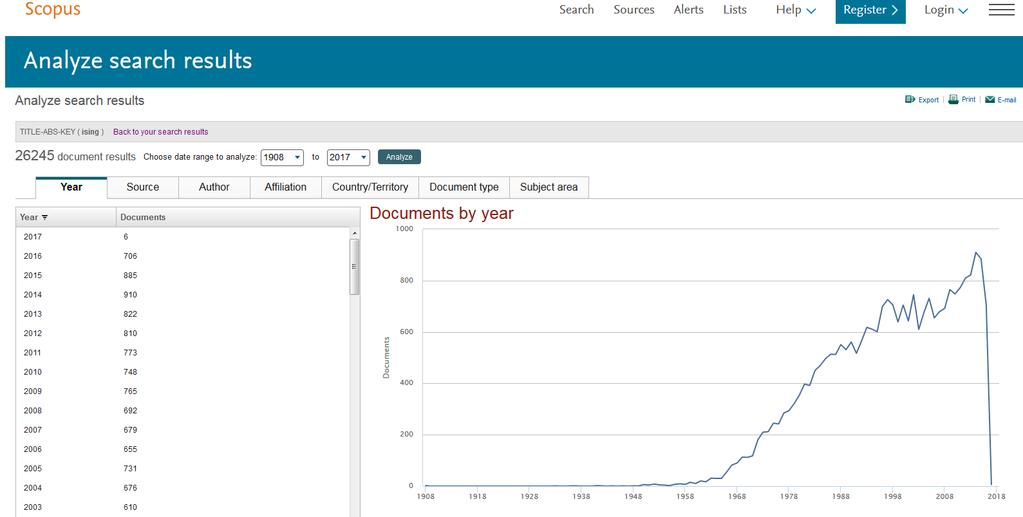
Task: Click the Export icon
Action: (x=910, y=99)
